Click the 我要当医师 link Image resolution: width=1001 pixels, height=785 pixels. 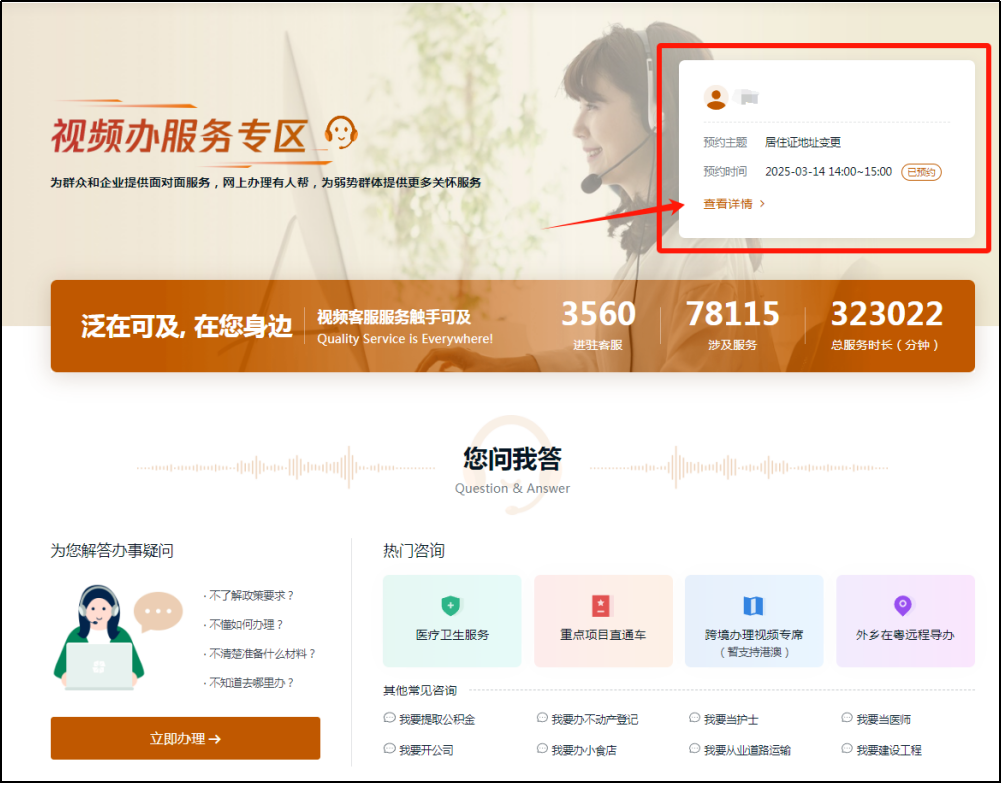pyautogui.click(x=884, y=718)
